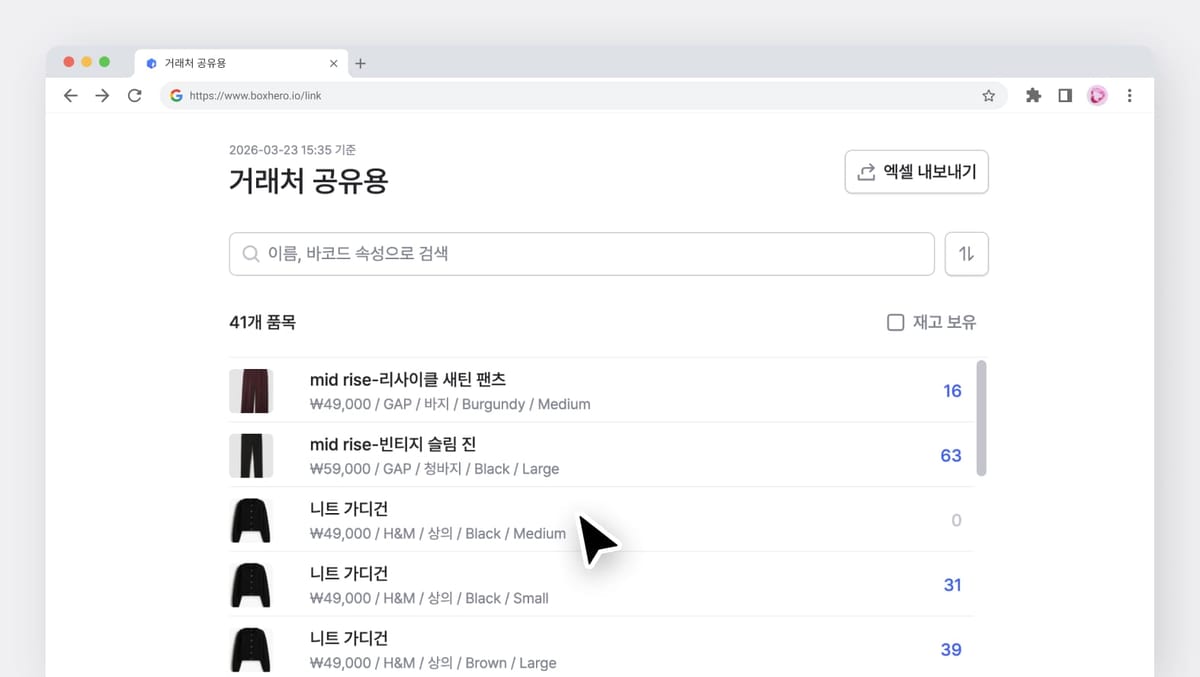This screenshot has width=1200, height=677.
Task: Open the browser side panel icon
Action: (1065, 95)
